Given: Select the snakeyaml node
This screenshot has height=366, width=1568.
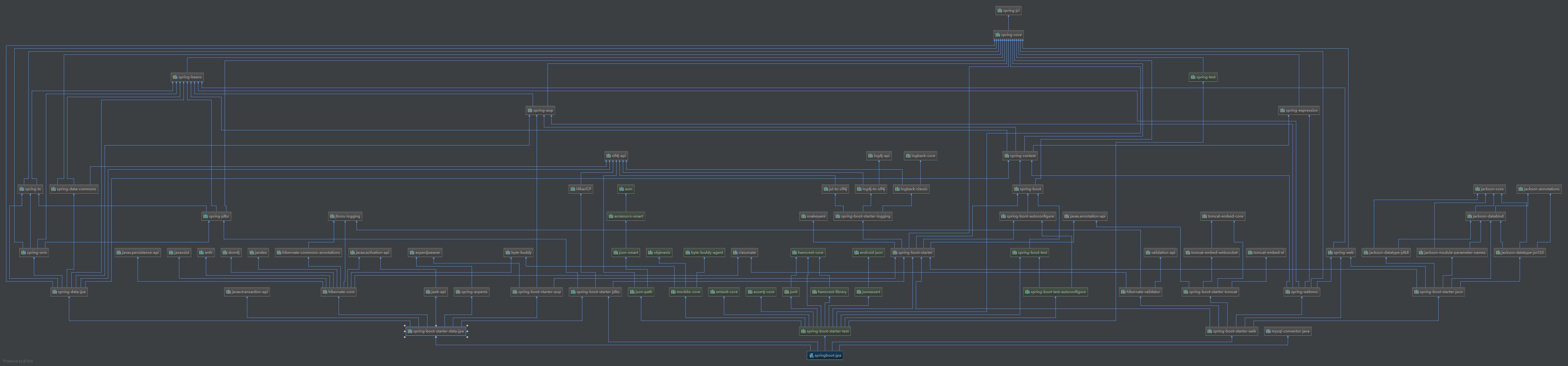Looking at the screenshot, I should coord(813,216).
